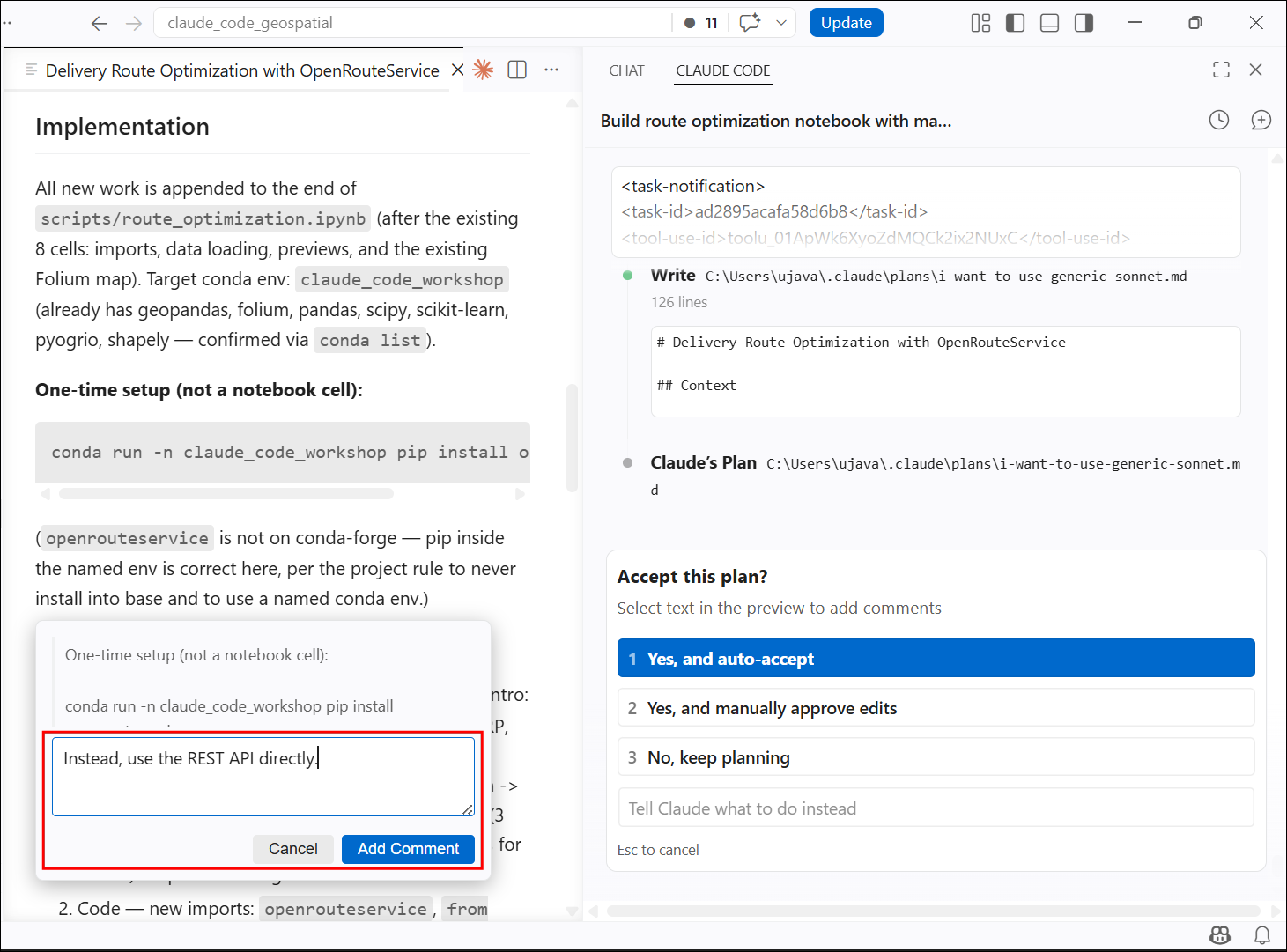Click 'Tell Claude what to do instead' field
The height and width of the screenshot is (952, 1287).
coord(936,808)
